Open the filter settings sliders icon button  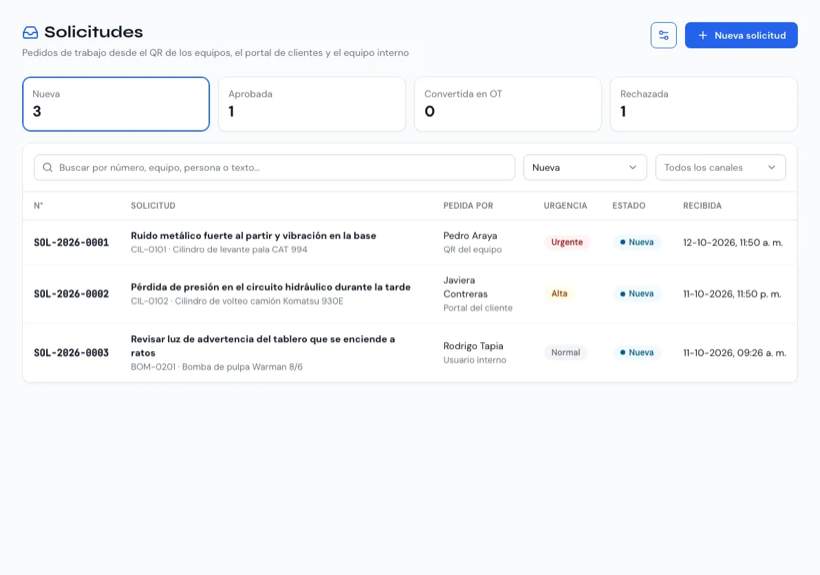(x=663, y=35)
